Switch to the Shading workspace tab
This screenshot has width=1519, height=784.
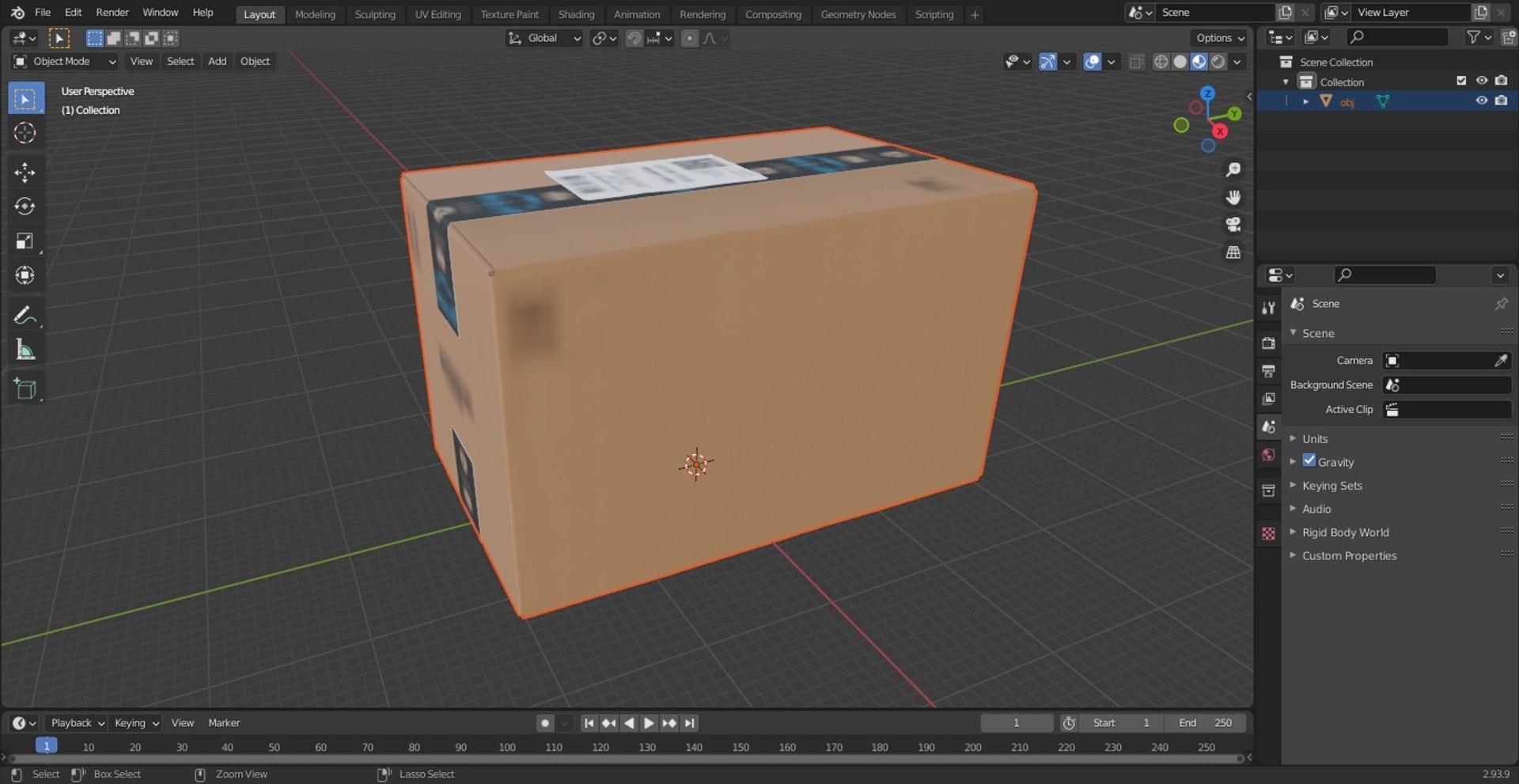(576, 14)
